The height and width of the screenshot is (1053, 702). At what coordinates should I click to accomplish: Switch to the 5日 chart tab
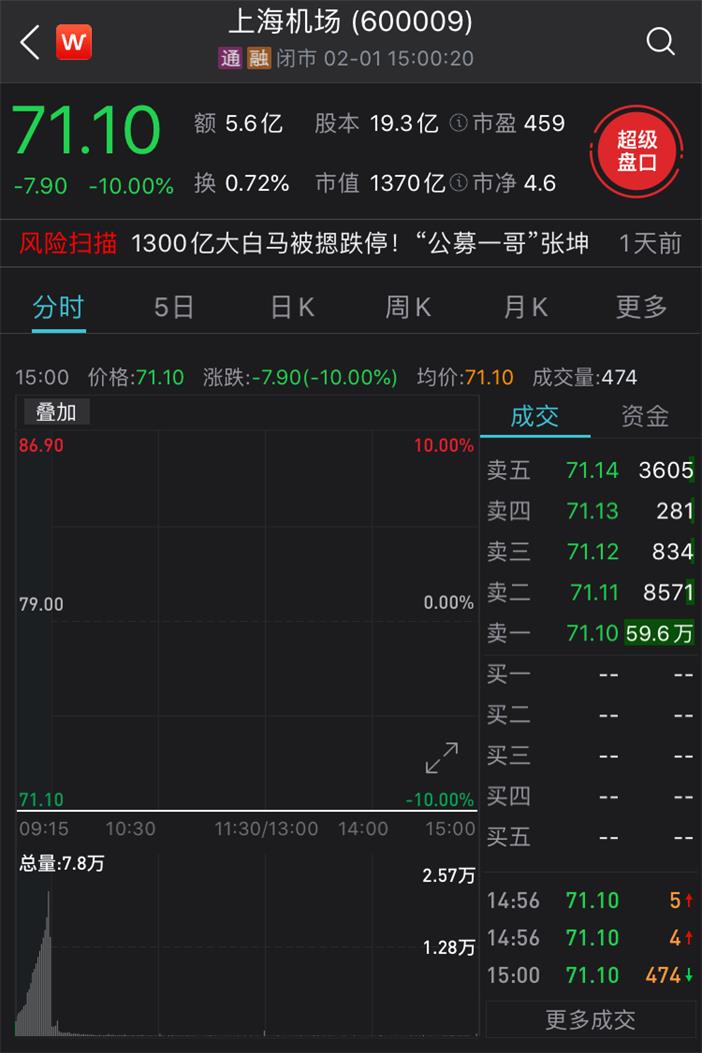pos(174,308)
